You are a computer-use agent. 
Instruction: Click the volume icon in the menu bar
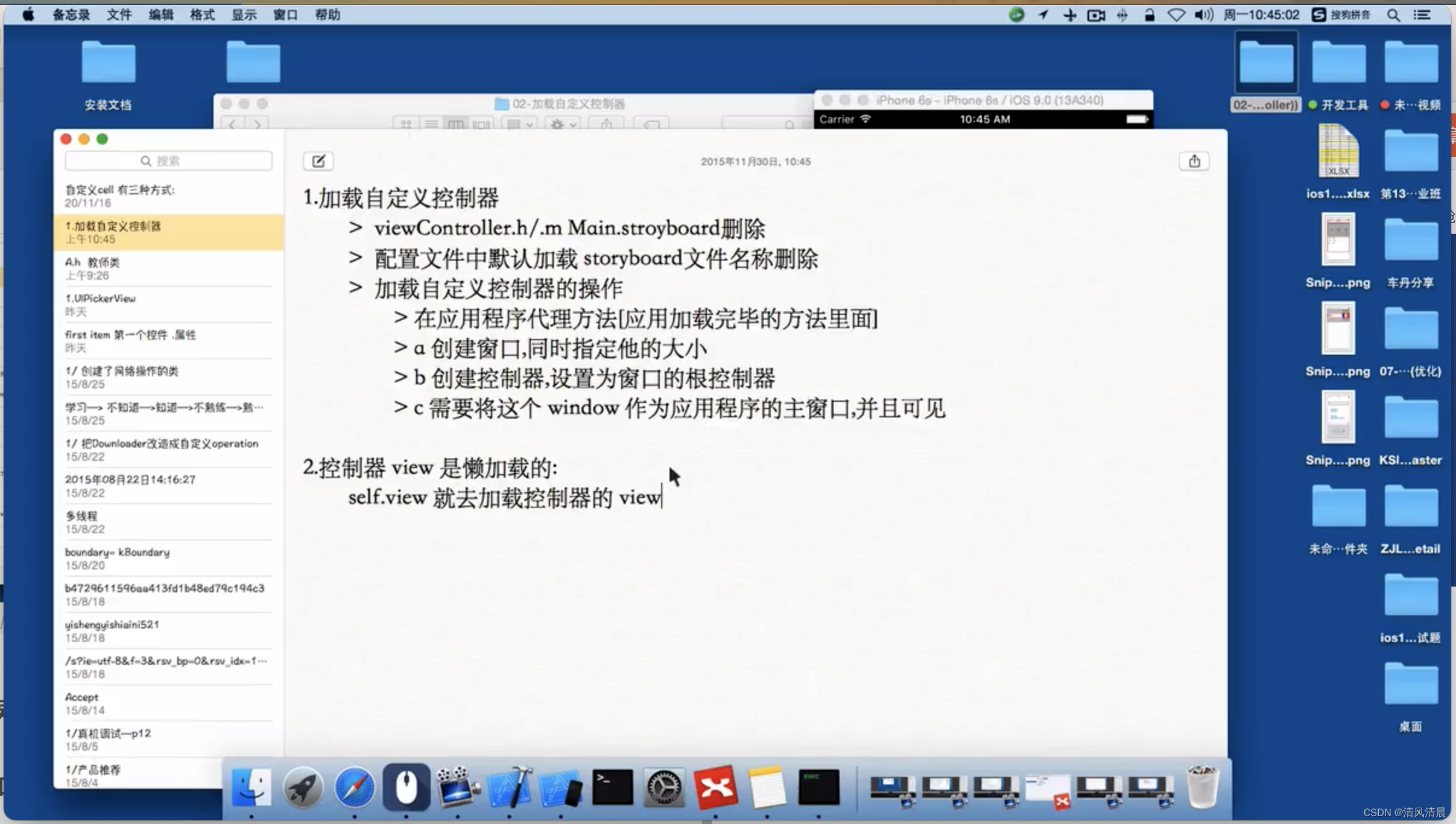1203,14
